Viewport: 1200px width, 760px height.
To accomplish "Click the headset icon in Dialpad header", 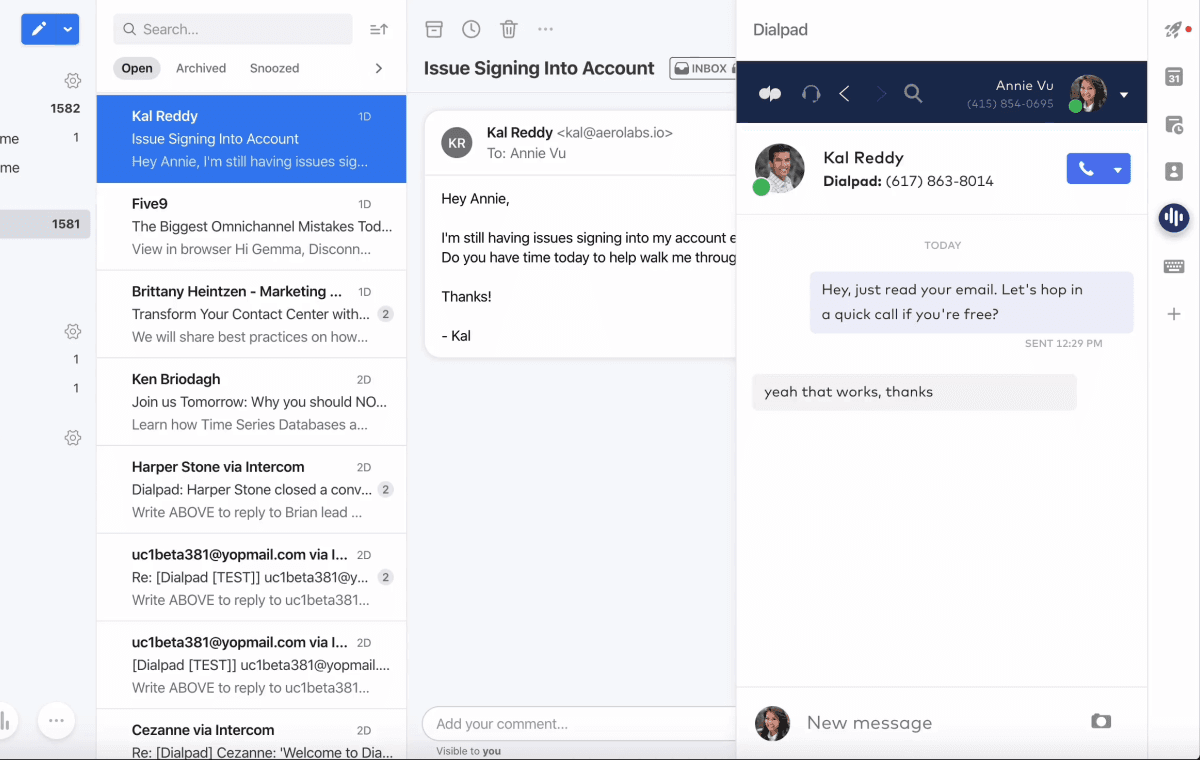I will [x=811, y=94].
